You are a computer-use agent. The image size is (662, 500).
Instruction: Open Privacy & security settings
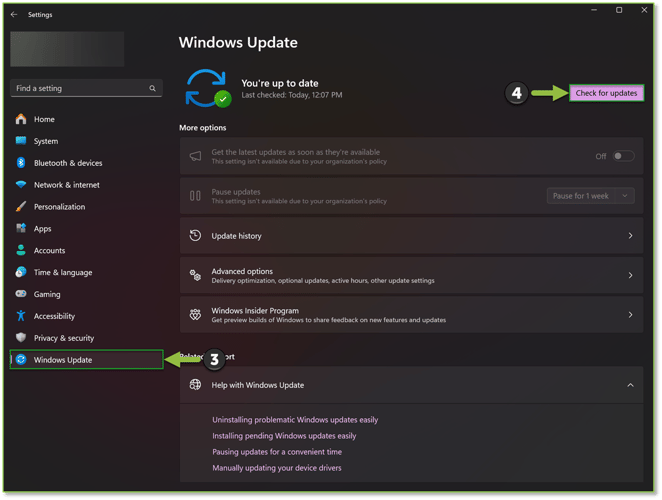coord(64,338)
